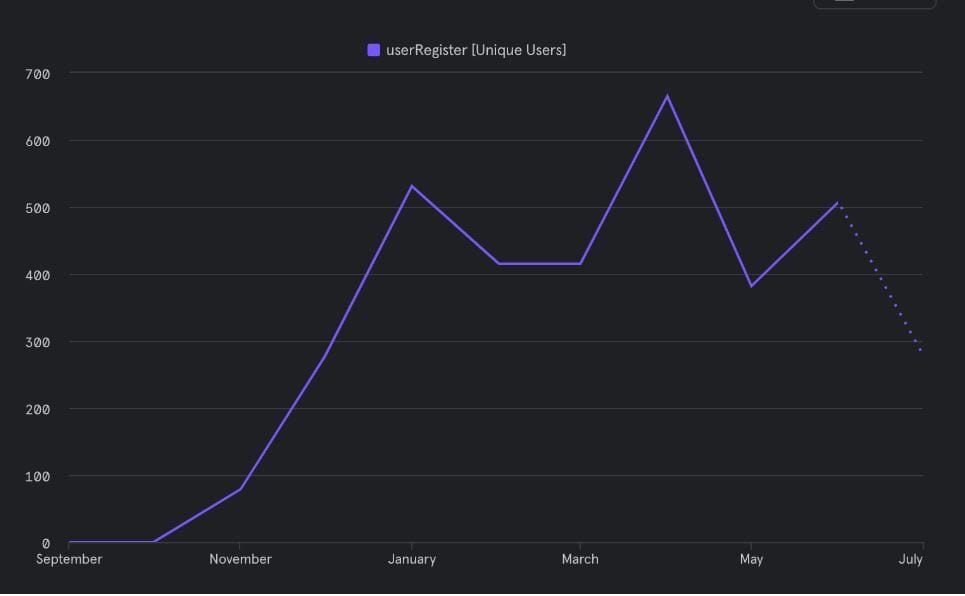The height and width of the screenshot is (596, 965).
Task: Click the 300 y-axis value
Action: point(38,343)
